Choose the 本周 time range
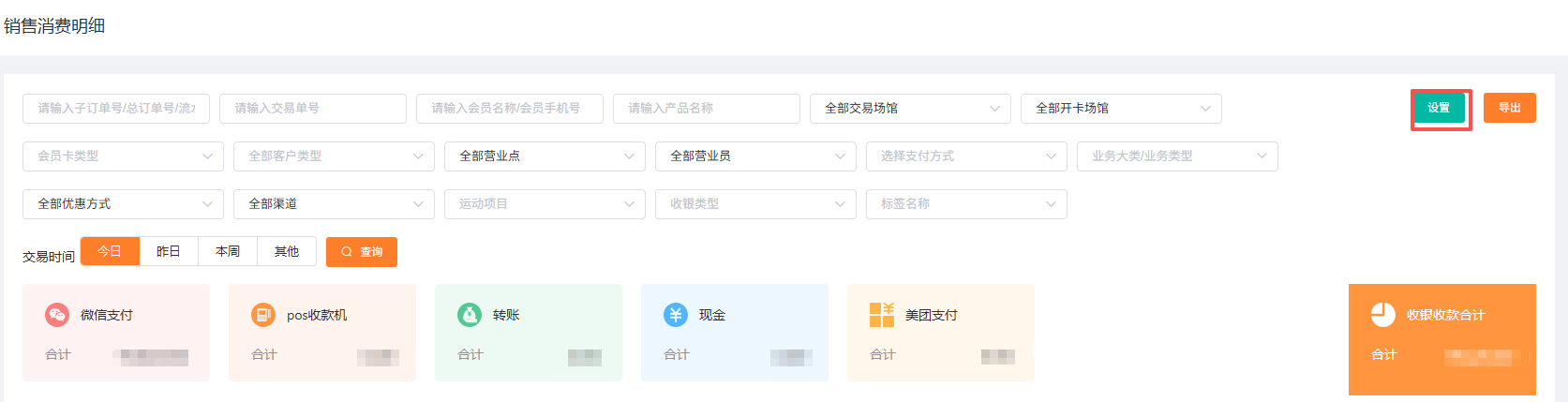The height and width of the screenshot is (402, 1568). pyautogui.click(x=228, y=251)
